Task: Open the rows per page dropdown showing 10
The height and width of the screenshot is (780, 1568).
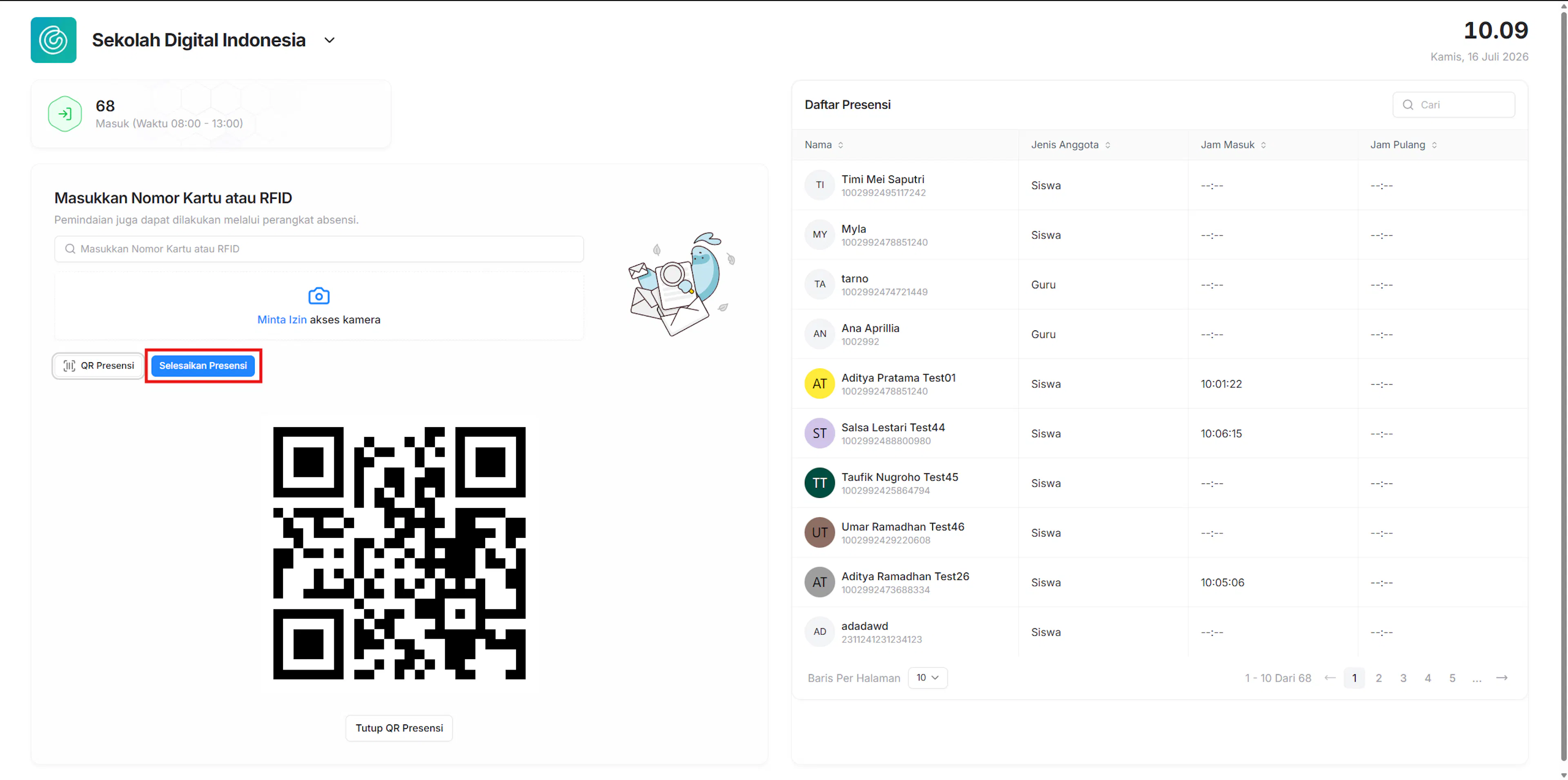Action: (928, 678)
